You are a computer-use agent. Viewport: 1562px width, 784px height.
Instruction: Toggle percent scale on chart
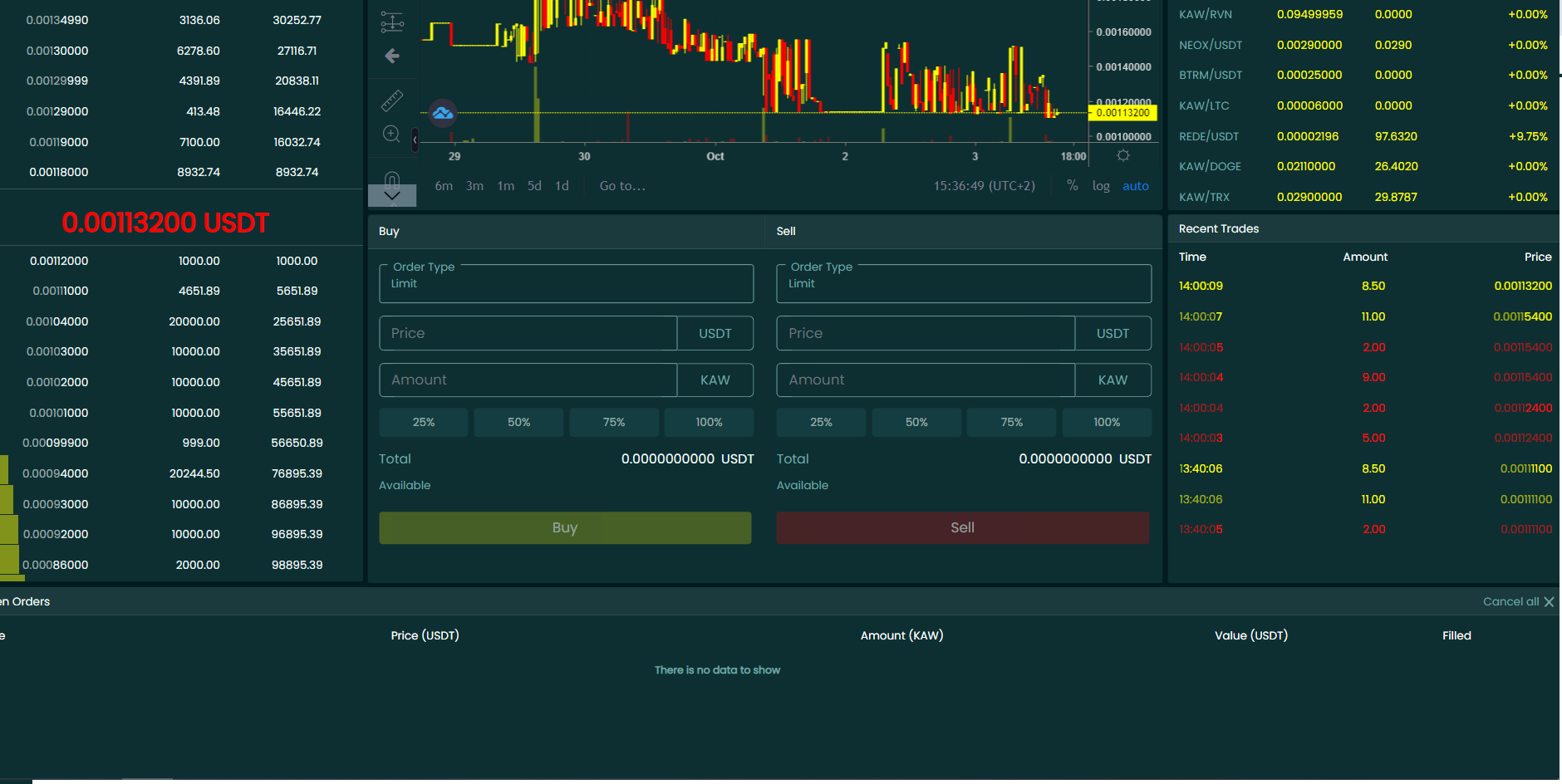pyautogui.click(x=1073, y=186)
